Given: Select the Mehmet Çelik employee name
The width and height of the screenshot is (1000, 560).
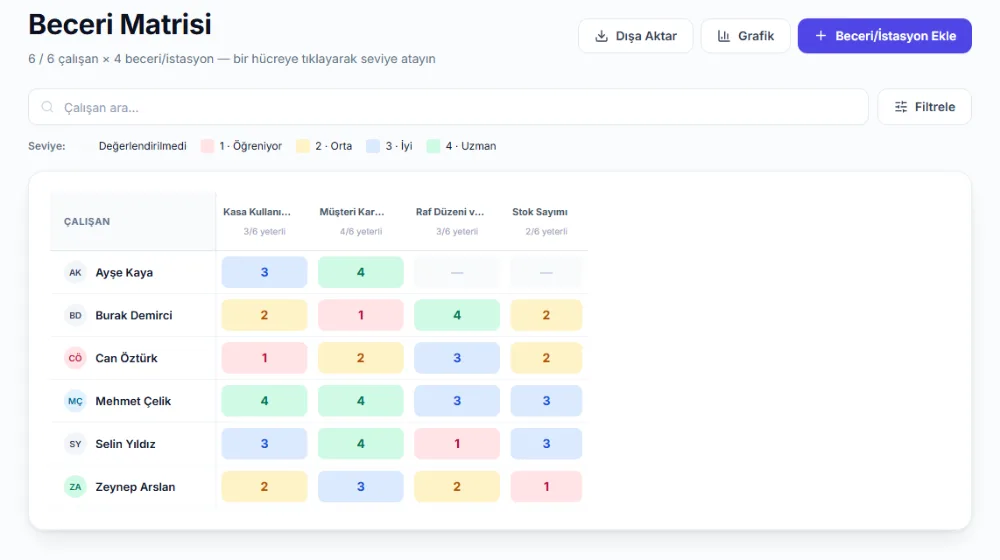Looking at the screenshot, I should (133, 401).
